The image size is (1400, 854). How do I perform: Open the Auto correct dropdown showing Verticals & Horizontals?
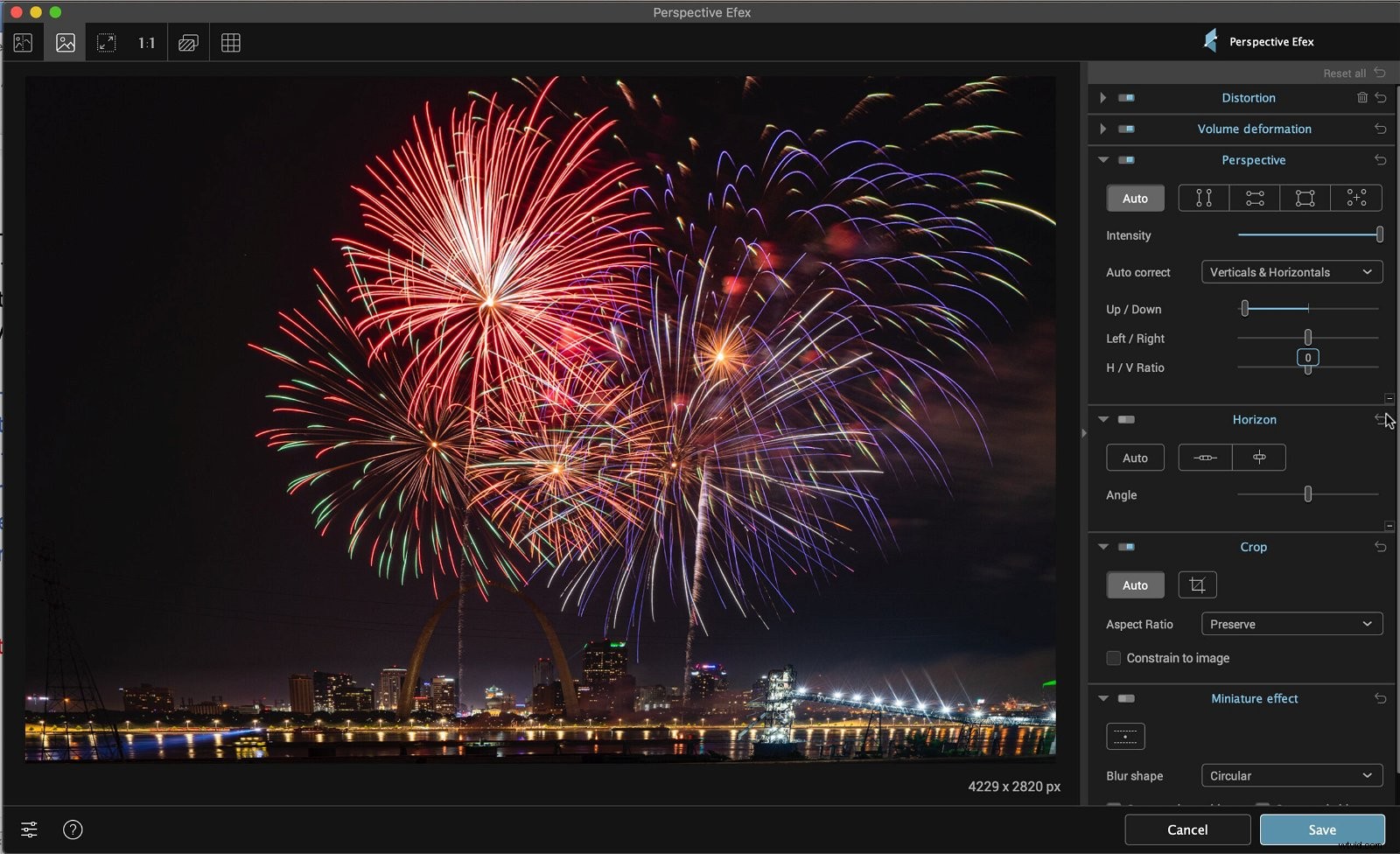(1291, 272)
